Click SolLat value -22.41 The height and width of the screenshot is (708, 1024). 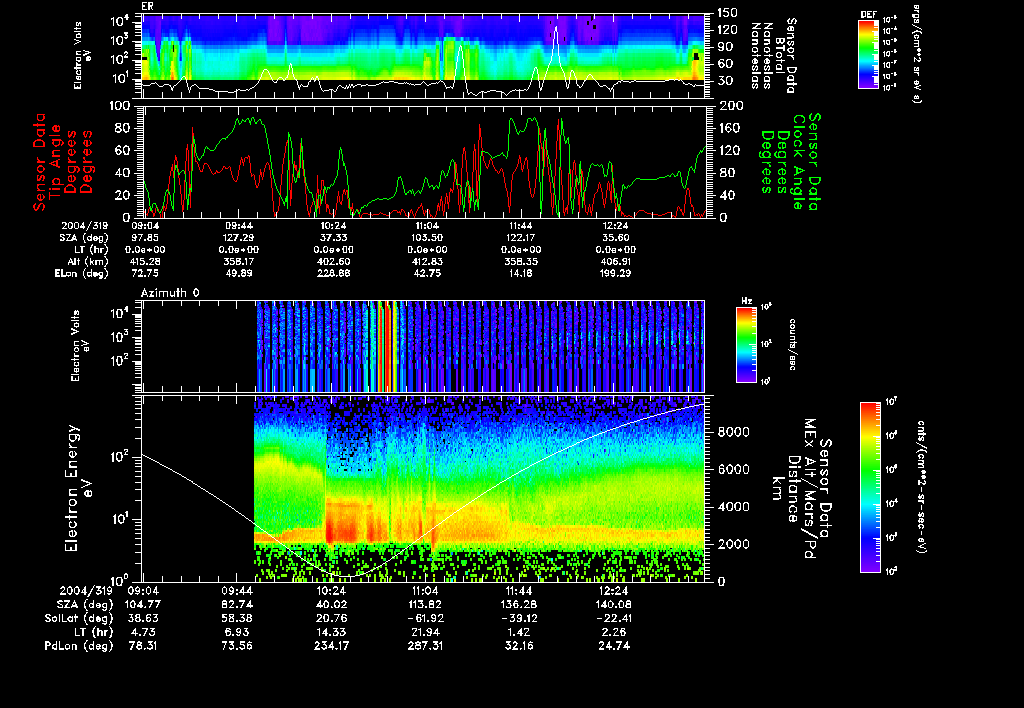613,618
